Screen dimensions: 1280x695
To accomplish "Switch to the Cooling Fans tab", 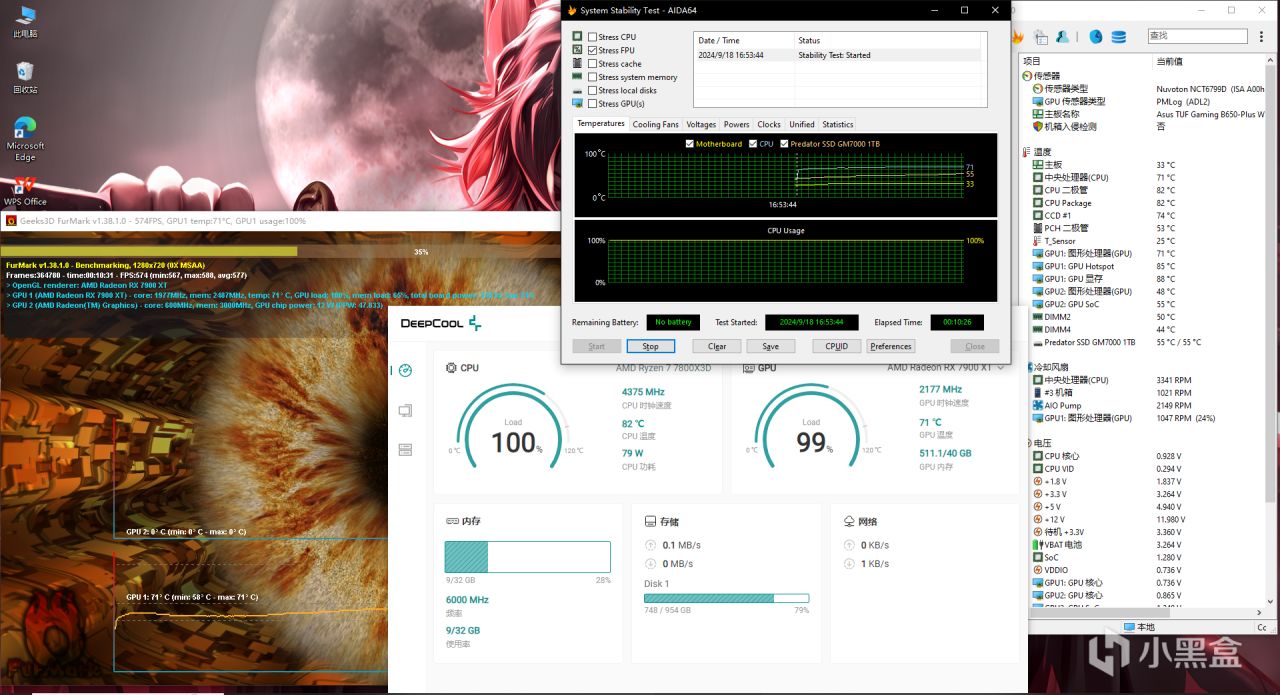I will click(655, 124).
